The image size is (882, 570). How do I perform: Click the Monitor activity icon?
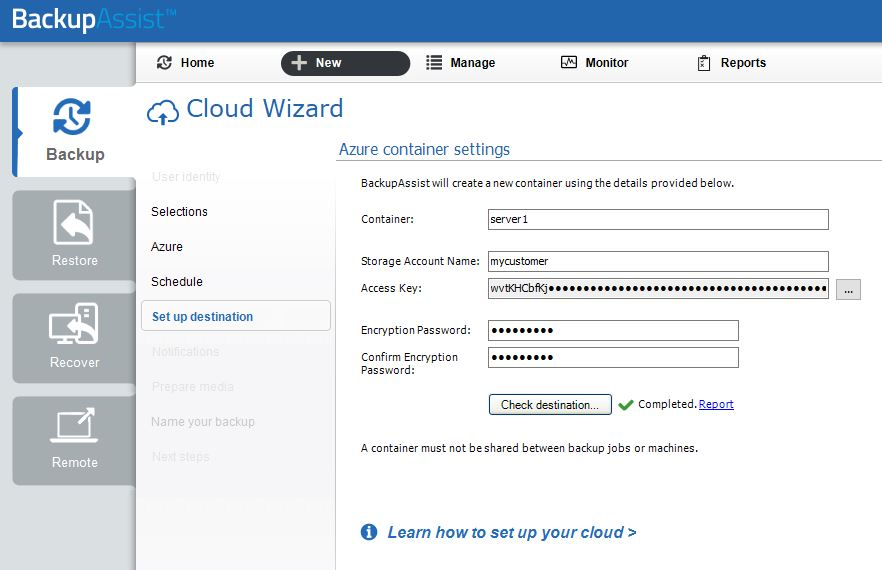click(569, 62)
